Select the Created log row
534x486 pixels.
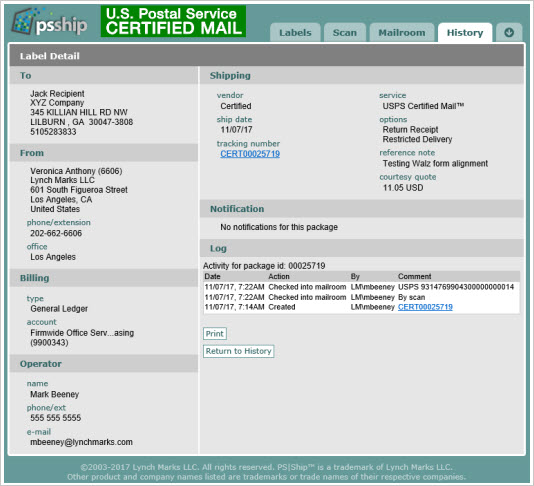tap(362, 307)
